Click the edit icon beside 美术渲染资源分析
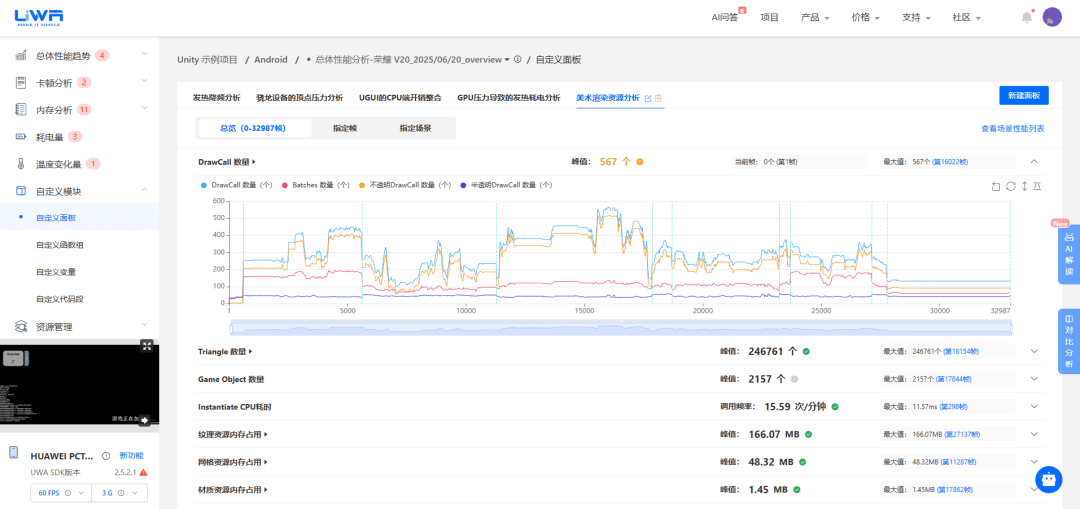 click(647, 98)
